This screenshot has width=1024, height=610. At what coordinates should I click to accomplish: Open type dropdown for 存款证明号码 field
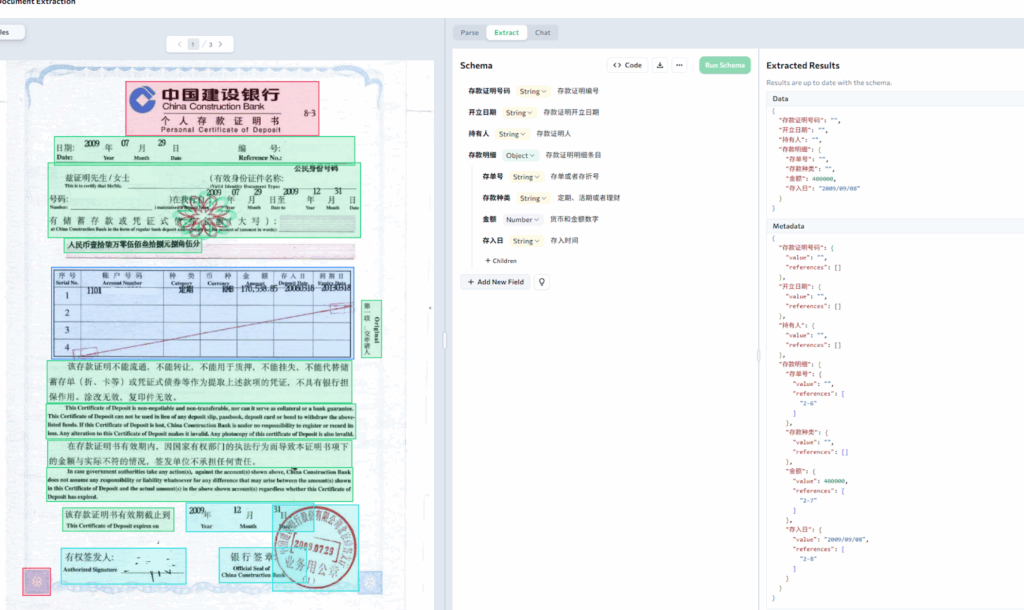pos(531,91)
